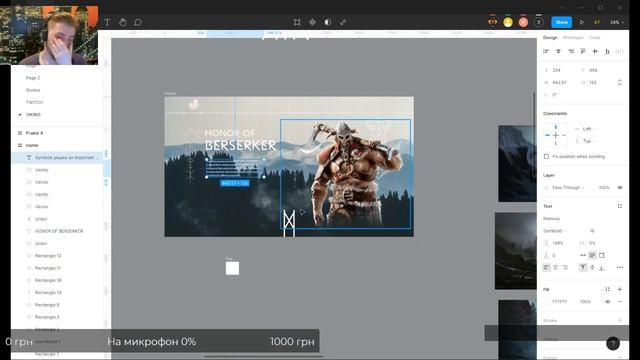
Task: Select the Frame 4 layer
Action: (34, 133)
